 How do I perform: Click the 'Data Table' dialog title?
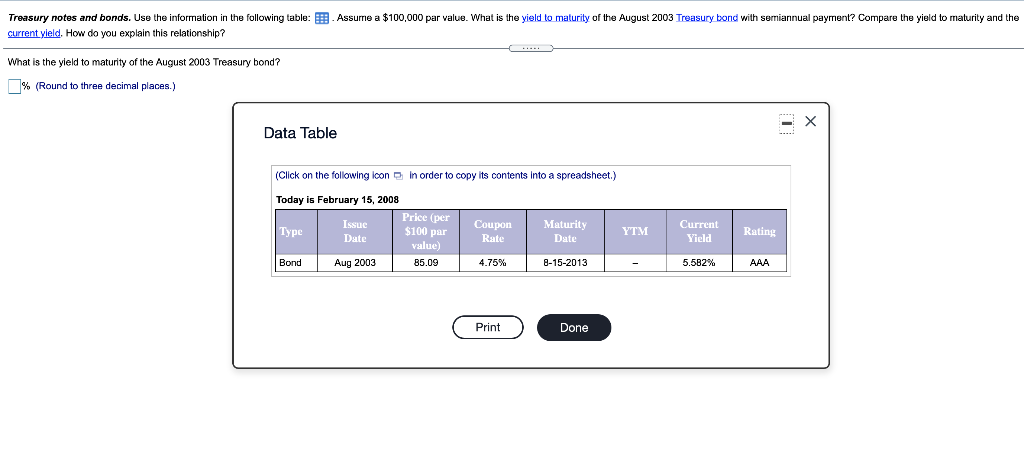pos(300,133)
